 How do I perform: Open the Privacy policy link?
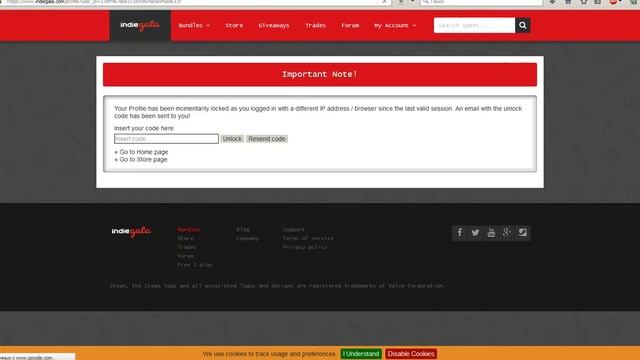point(305,247)
